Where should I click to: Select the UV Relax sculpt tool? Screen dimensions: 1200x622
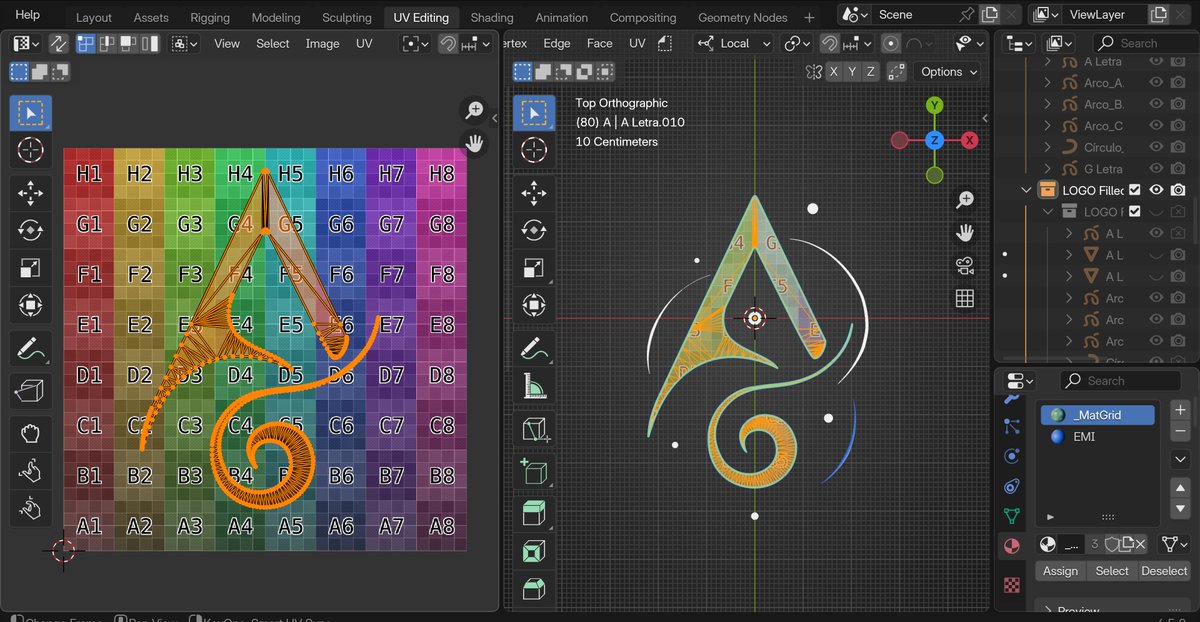click(x=31, y=470)
